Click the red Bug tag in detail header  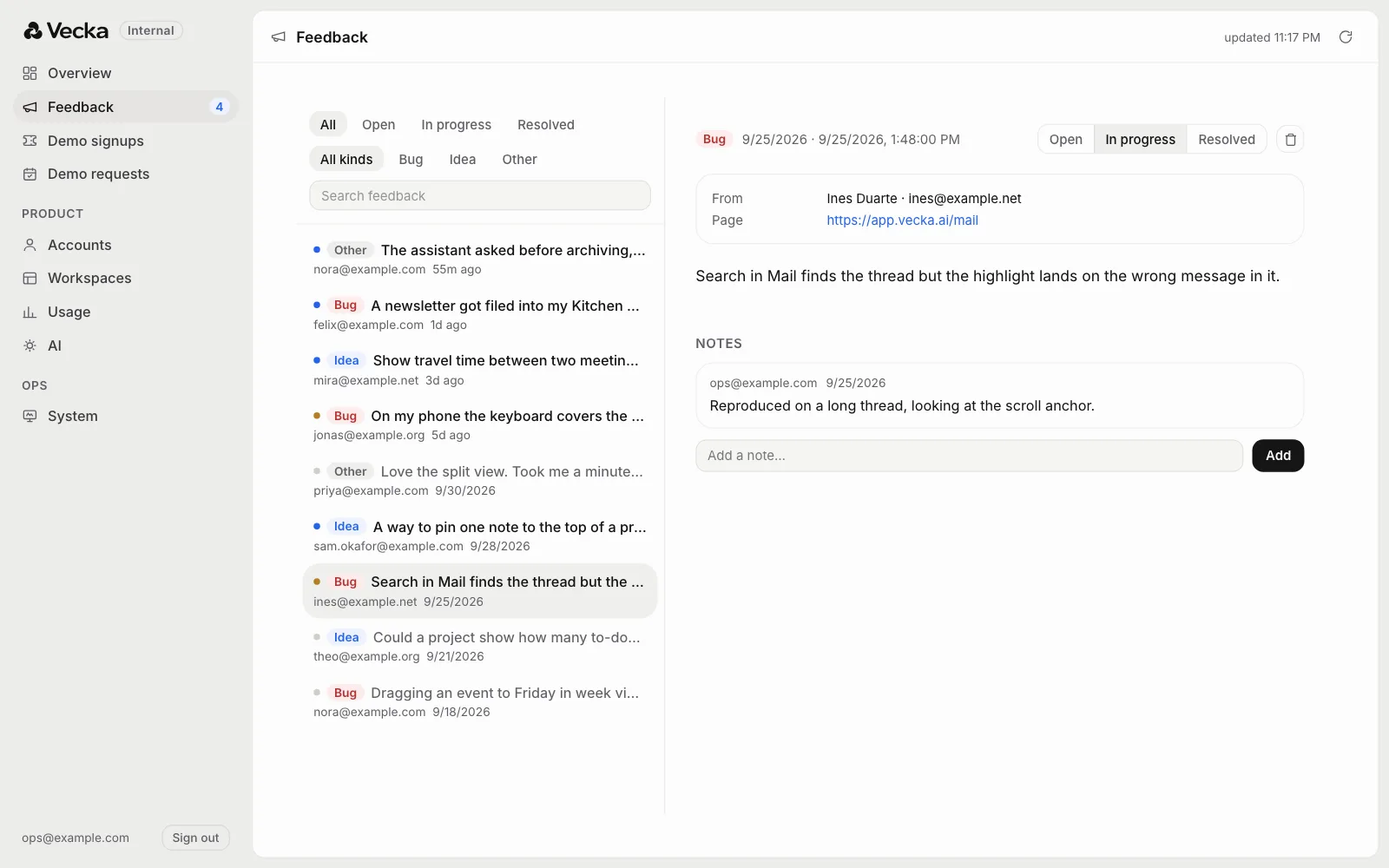(x=714, y=139)
